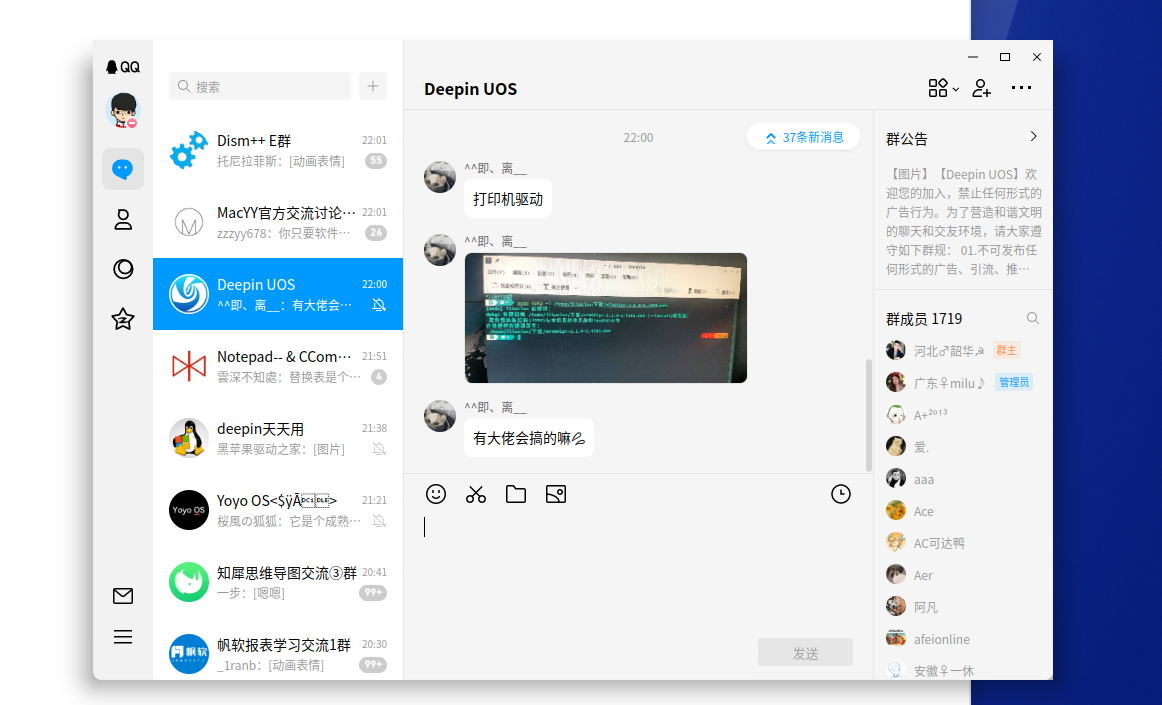Select member 爱. in list
1162x705 pixels.
(963, 446)
